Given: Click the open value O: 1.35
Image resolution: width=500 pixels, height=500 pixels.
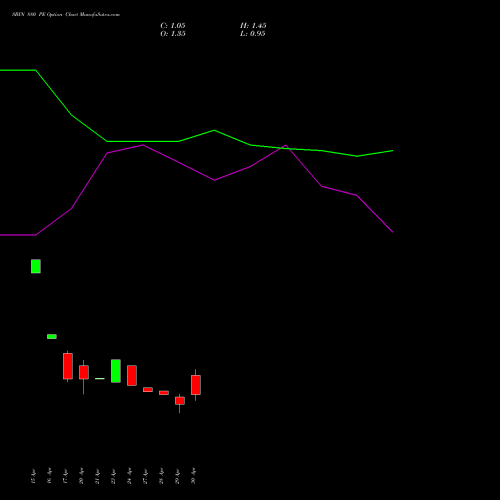Looking at the screenshot, I should point(173,34).
